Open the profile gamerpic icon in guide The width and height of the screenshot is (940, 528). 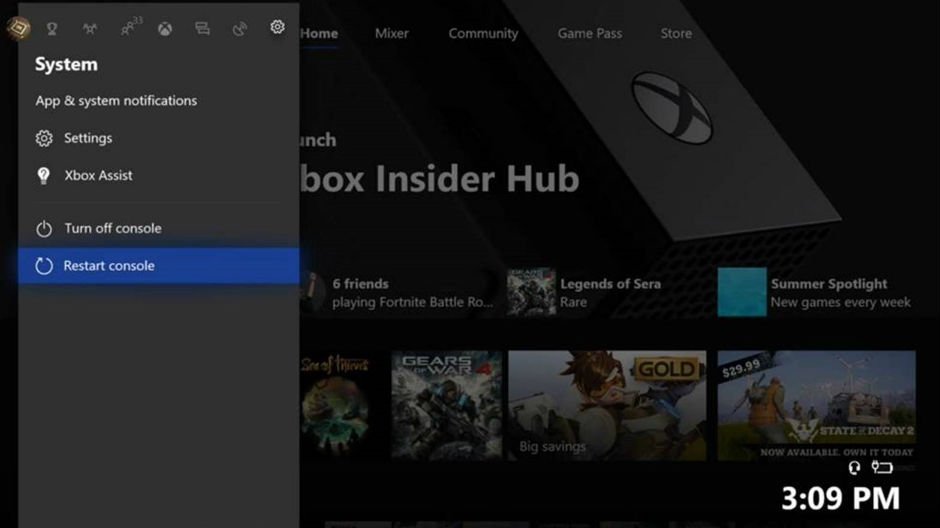pos(18,28)
